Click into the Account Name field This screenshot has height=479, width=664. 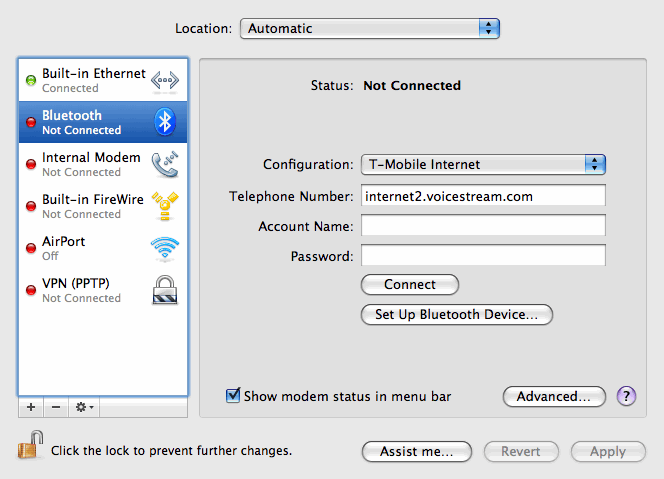[483, 226]
